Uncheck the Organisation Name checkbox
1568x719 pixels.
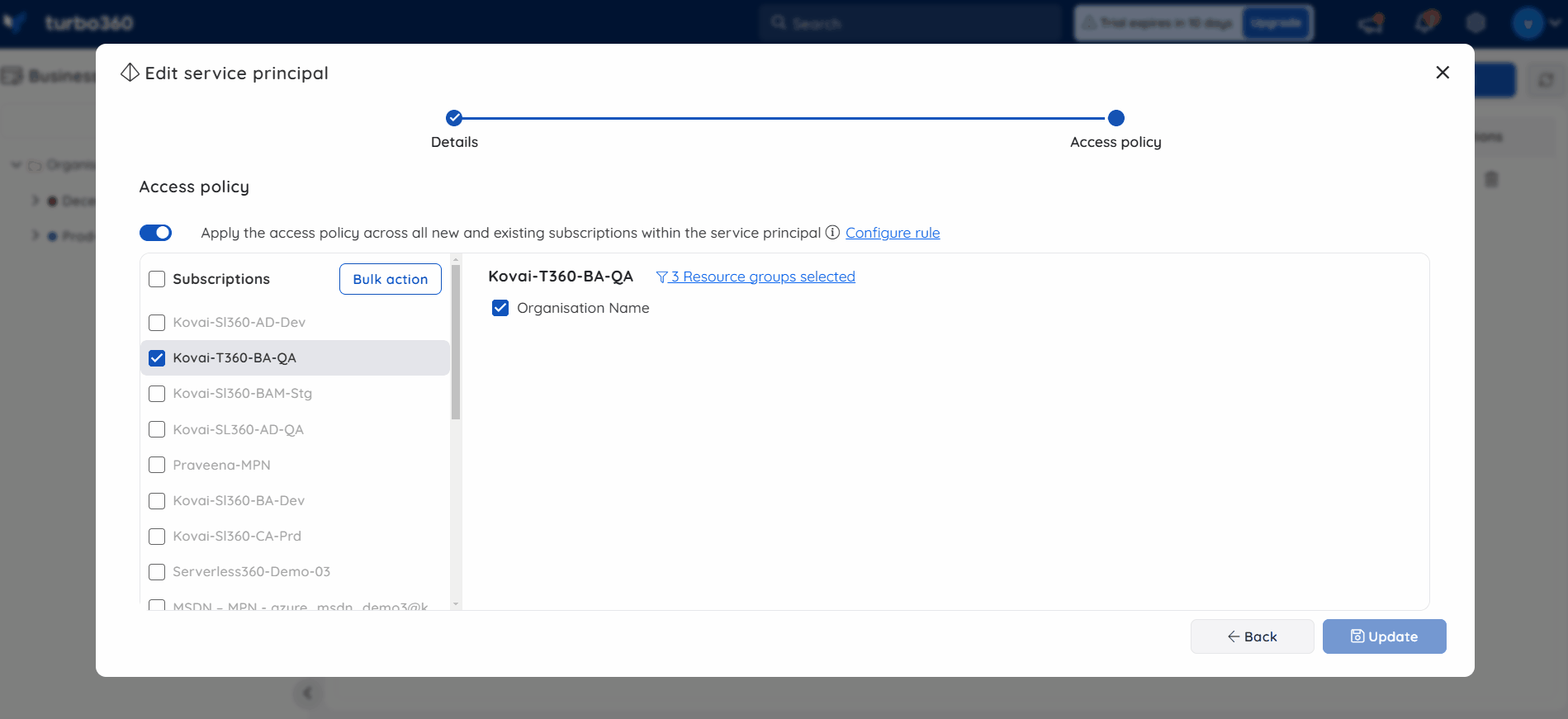[500, 308]
